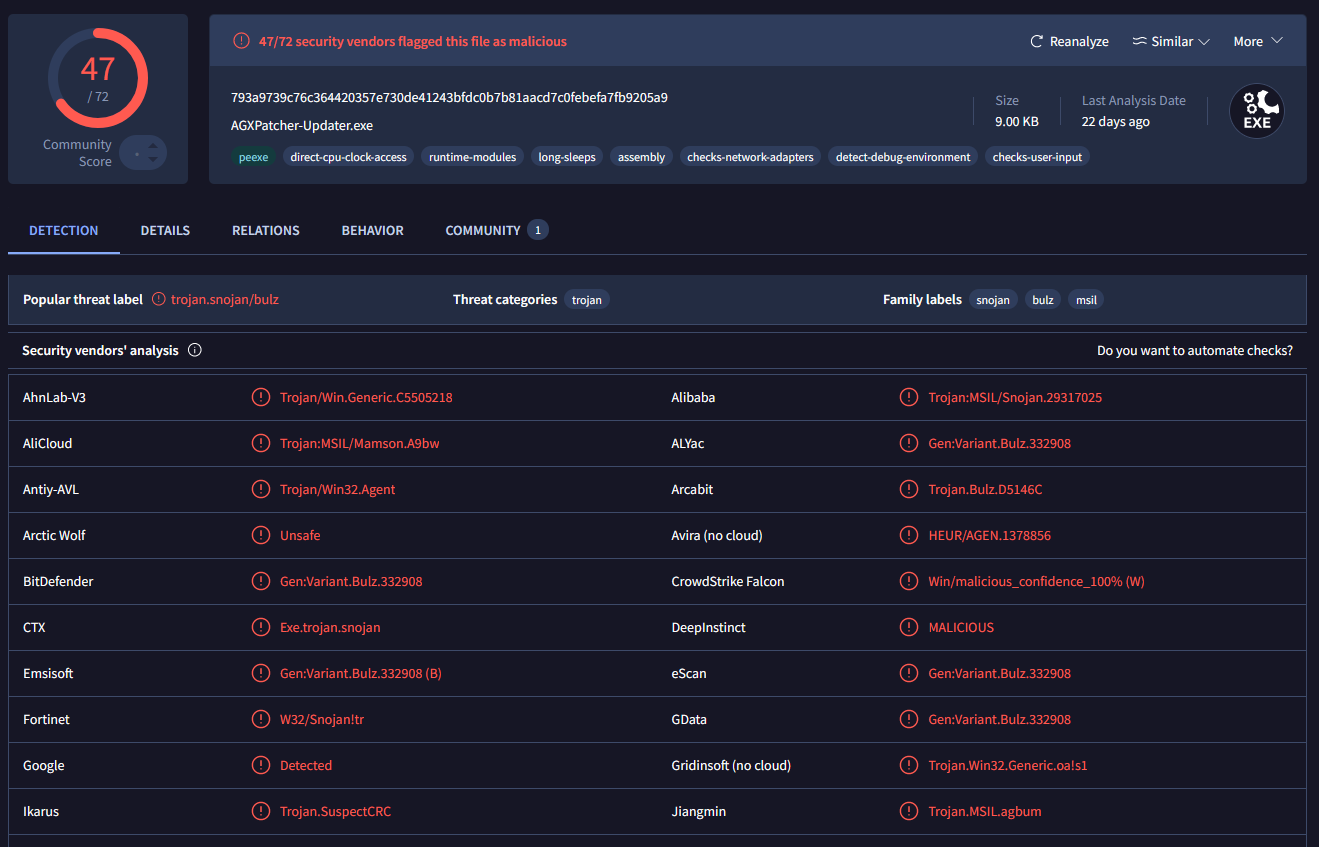Switch to the DETECTION tab

coord(64,231)
